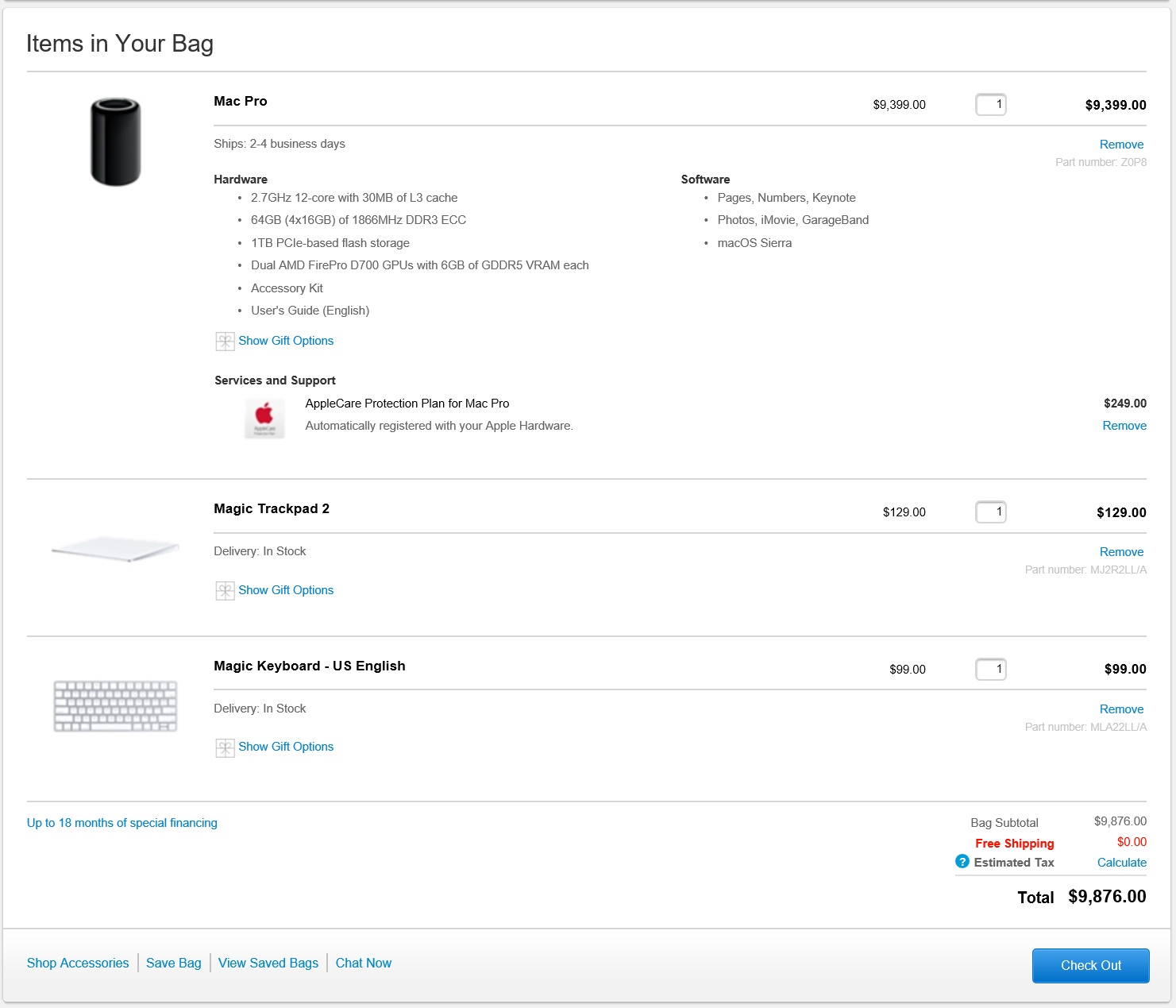Click the 64GB (4x16GB) memory spec

point(358,220)
